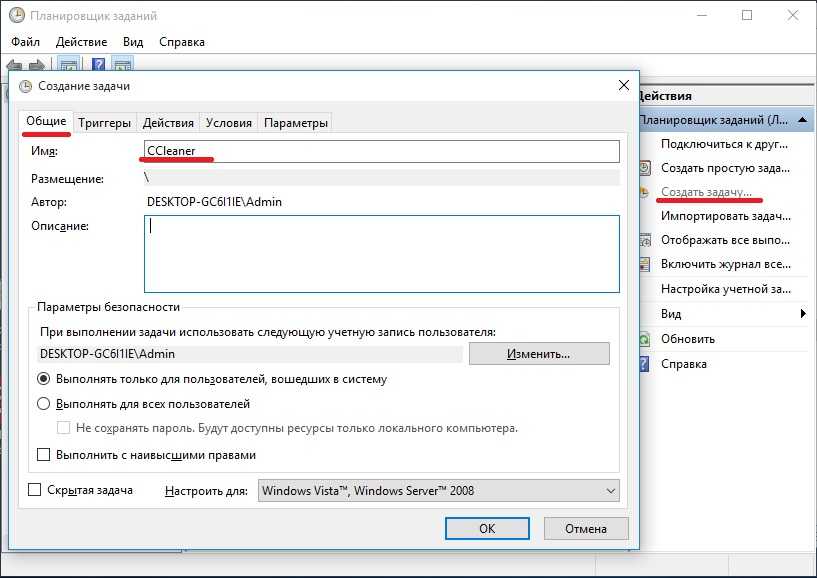Click the 'Обновить' refresh icon
This screenshot has height=578, width=817.
tap(645, 339)
